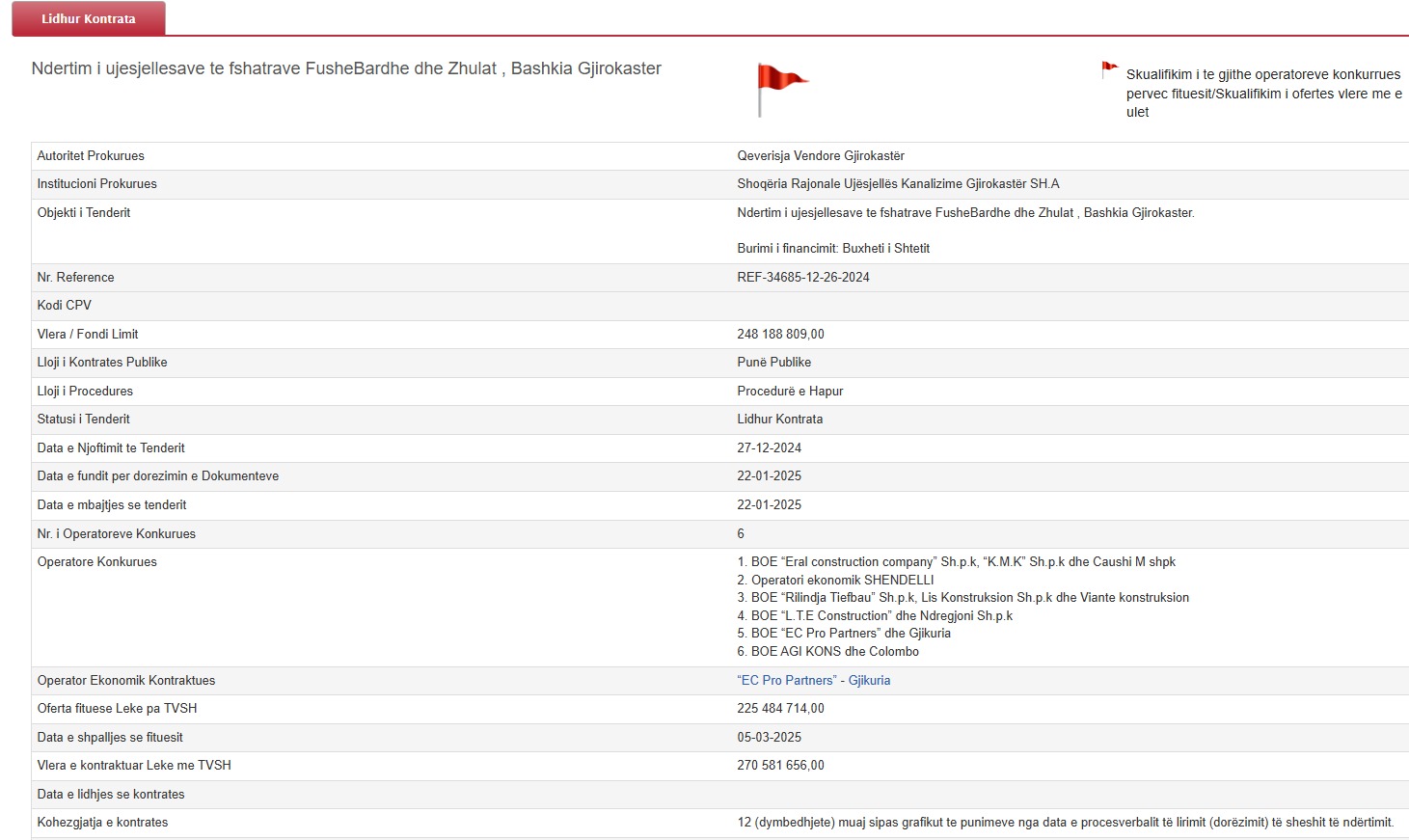
Task: Open the Gjikuria operator link
Action: pyautogui.click(x=869, y=680)
